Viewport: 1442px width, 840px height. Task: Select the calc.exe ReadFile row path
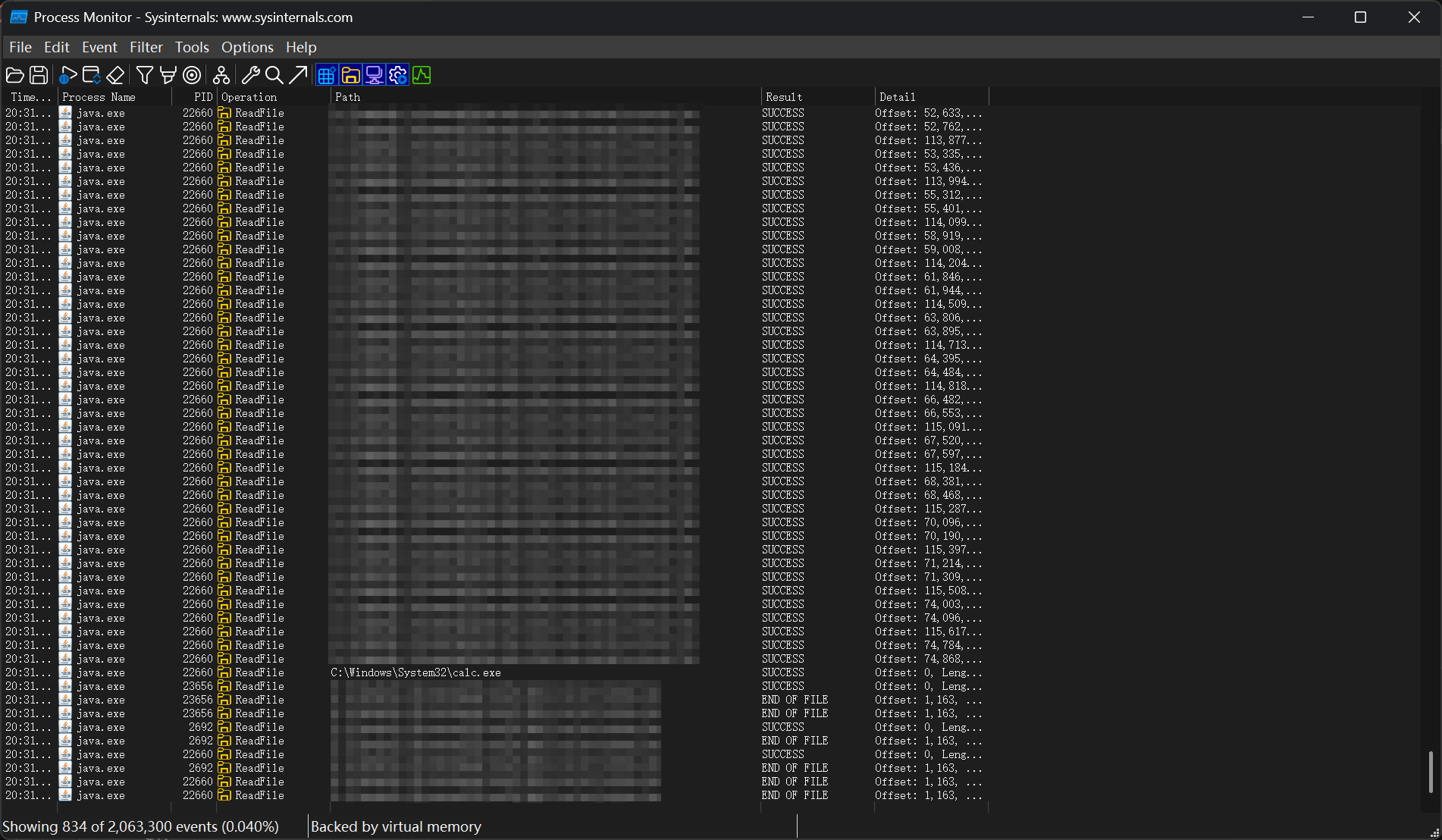[415, 672]
